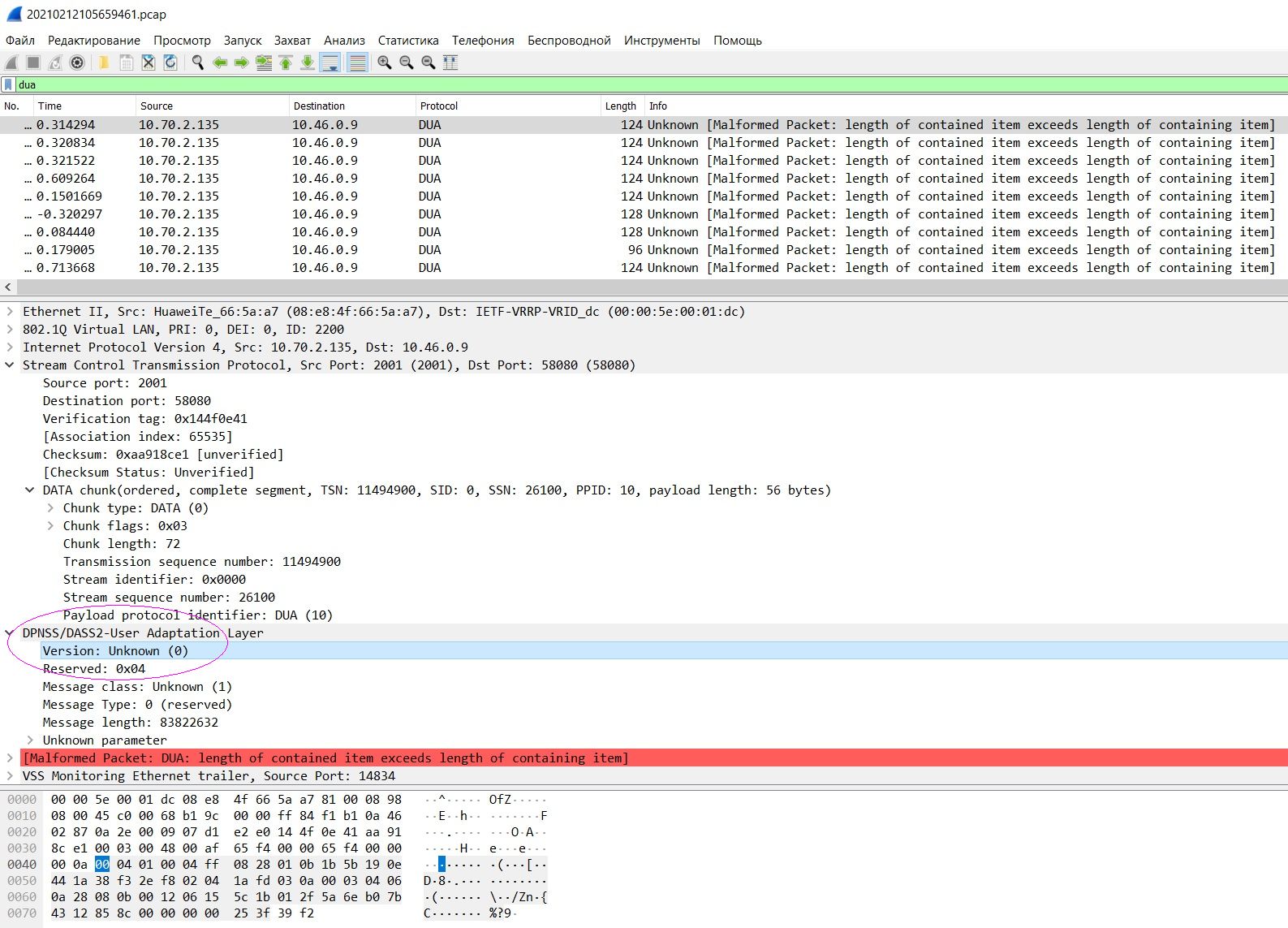Screen dimensions: 1288x928
Task: Click the Restart capture icon
Action: pyautogui.click(x=55, y=63)
